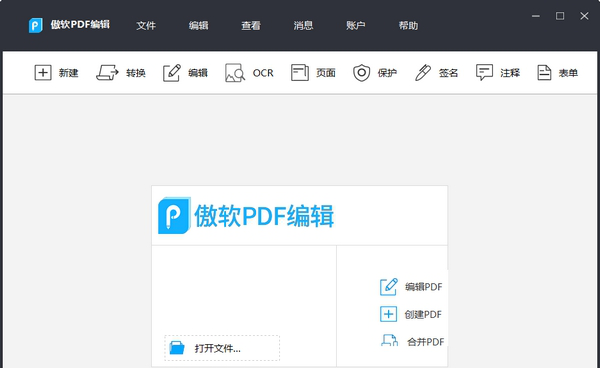Click the 表单 form document icon
Viewport: 600px width, 382px height.
pyautogui.click(x=544, y=72)
